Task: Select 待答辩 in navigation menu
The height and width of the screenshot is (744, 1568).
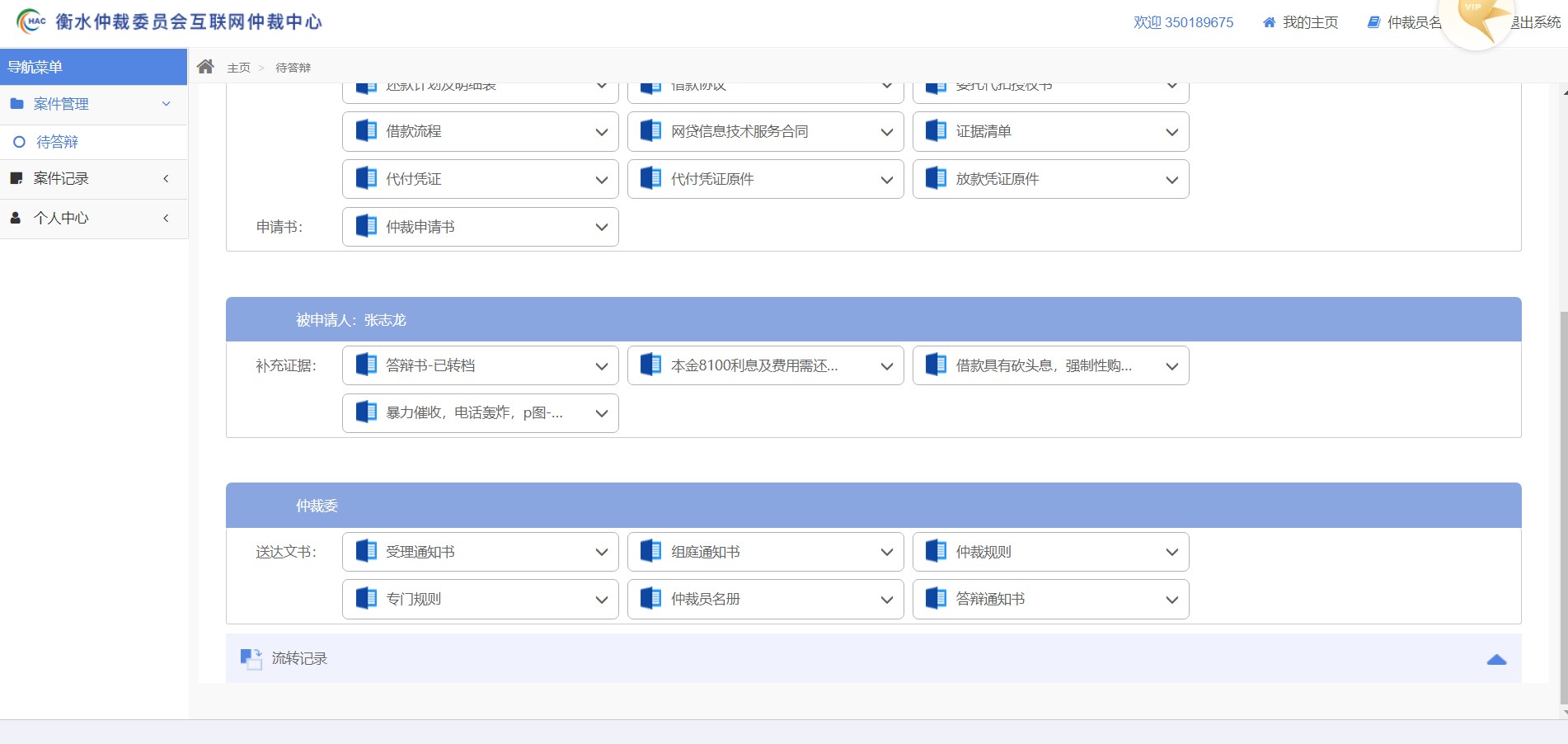Action: [x=94, y=142]
